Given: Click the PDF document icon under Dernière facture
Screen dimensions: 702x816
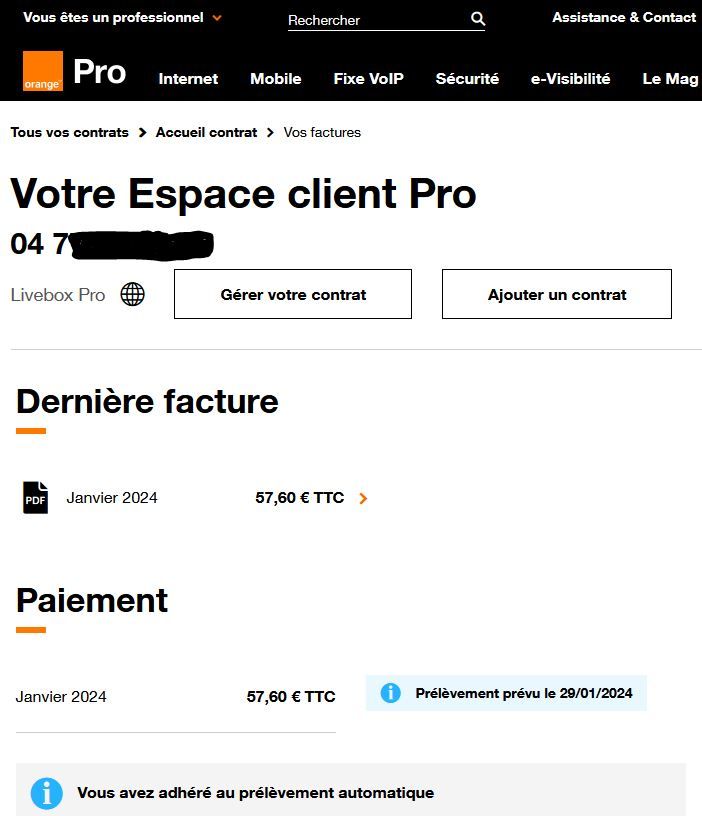Looking at the screenshot, I should [34, 497].
